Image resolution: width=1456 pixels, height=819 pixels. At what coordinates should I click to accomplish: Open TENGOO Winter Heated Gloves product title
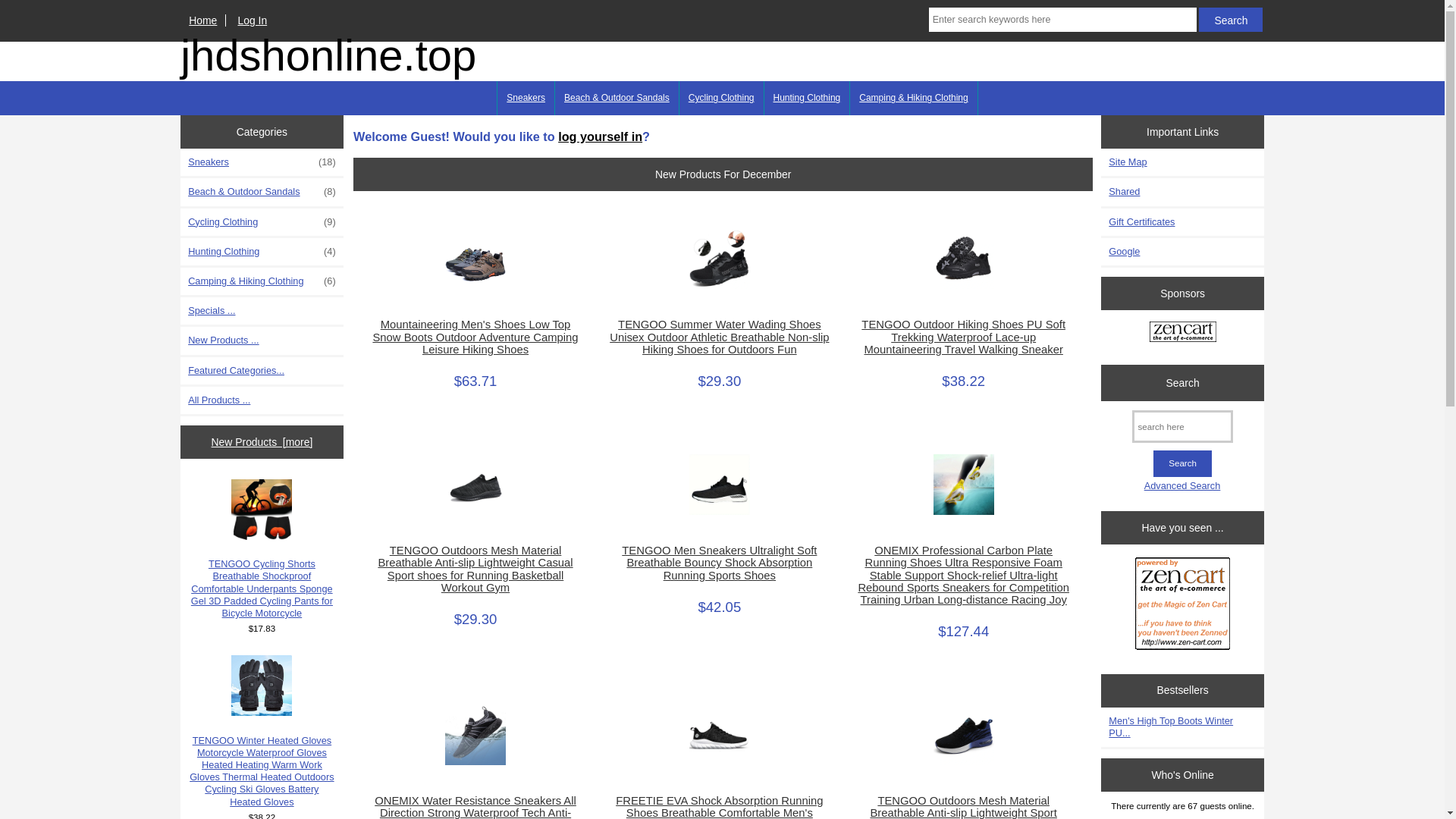(262, 771)
